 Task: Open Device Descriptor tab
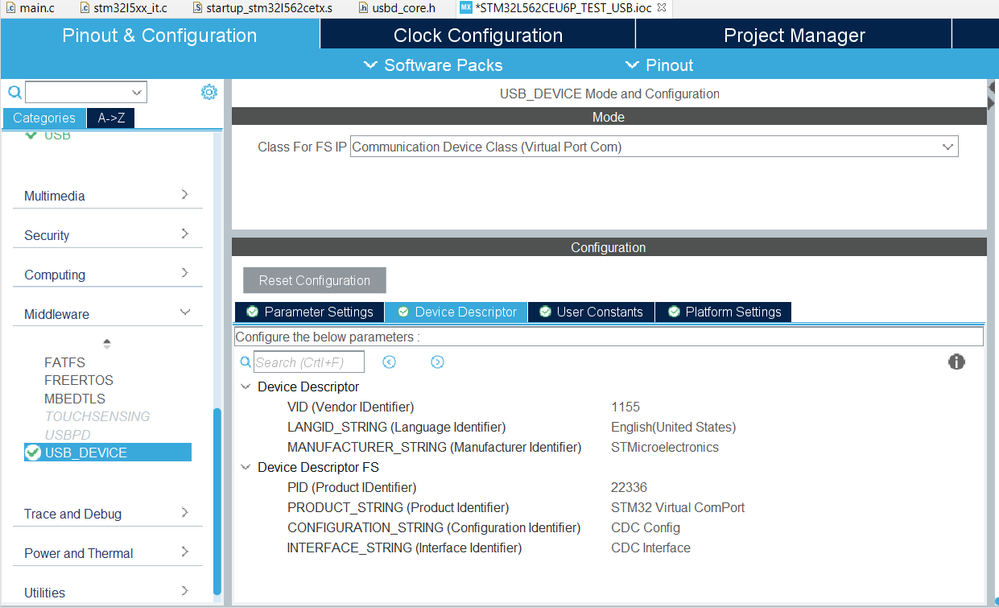click(x=457, y=312)
